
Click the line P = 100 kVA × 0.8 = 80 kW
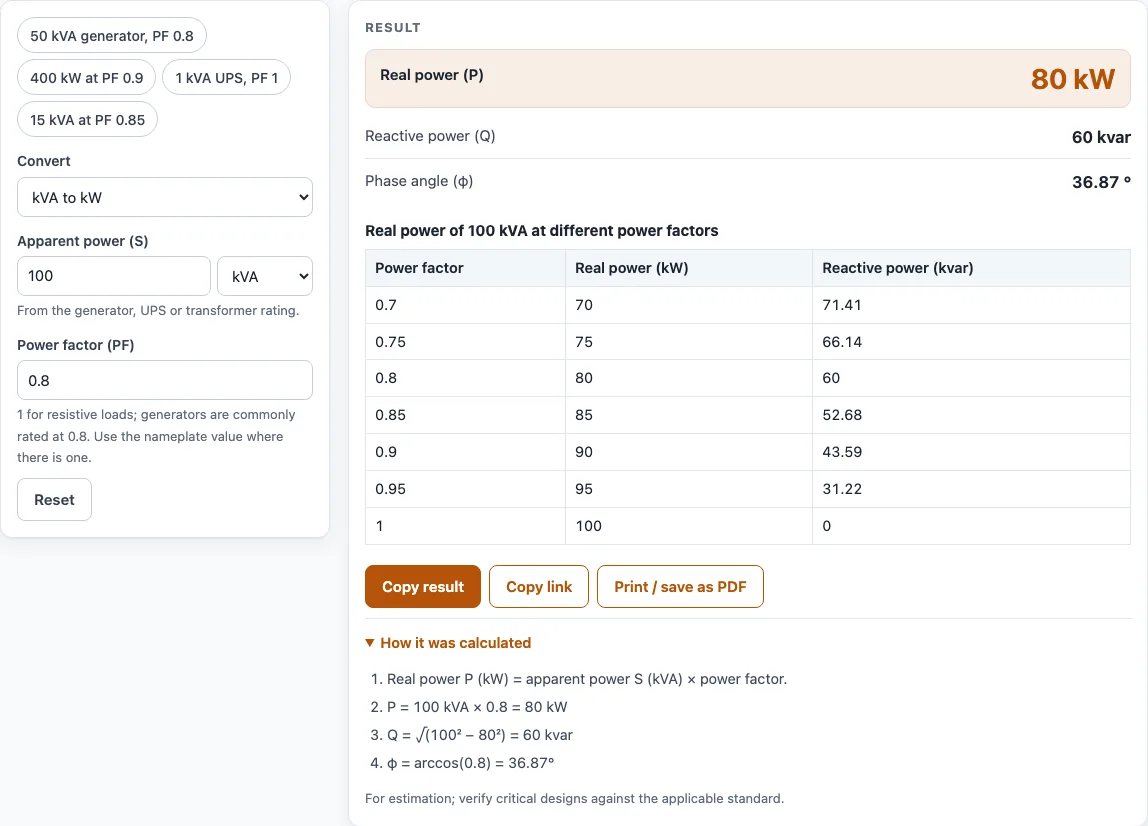477,707
